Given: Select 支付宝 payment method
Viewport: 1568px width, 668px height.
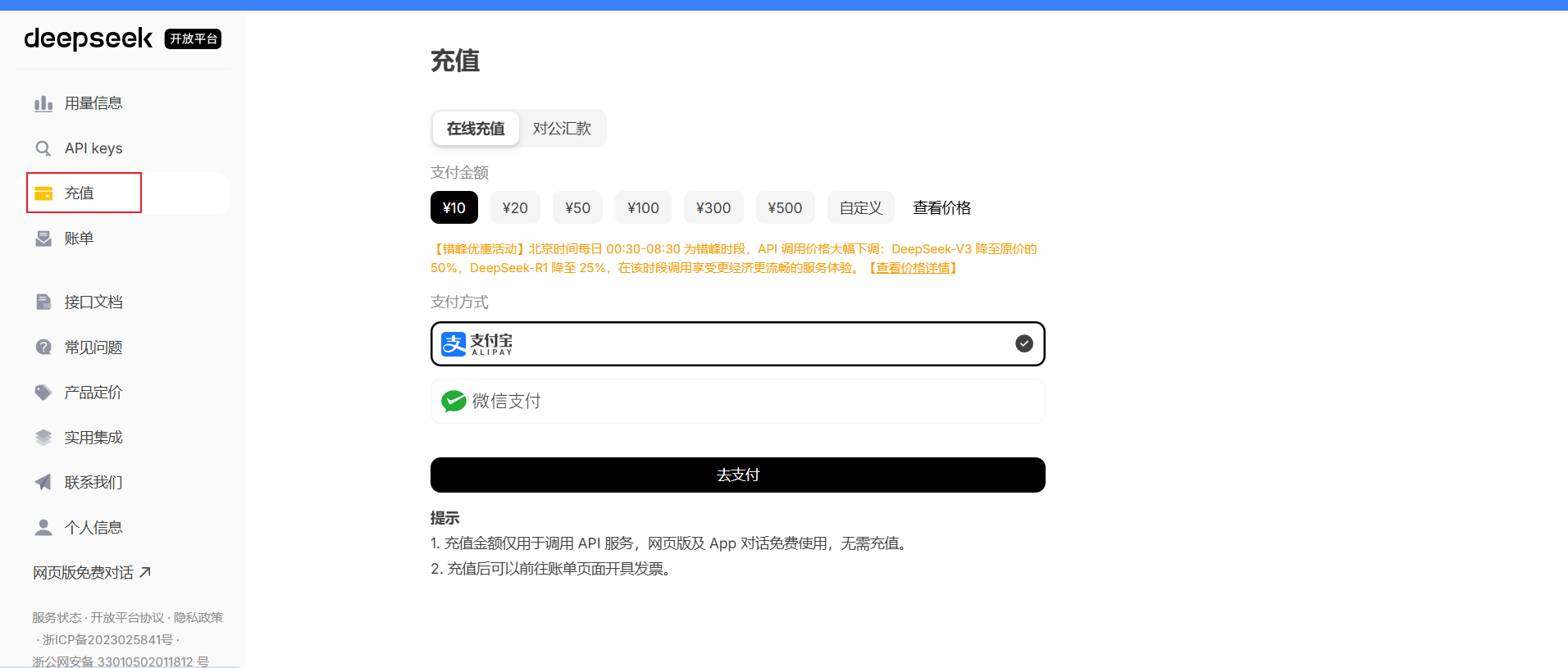Looking at the screenshot, I should [x=737, y=343].
